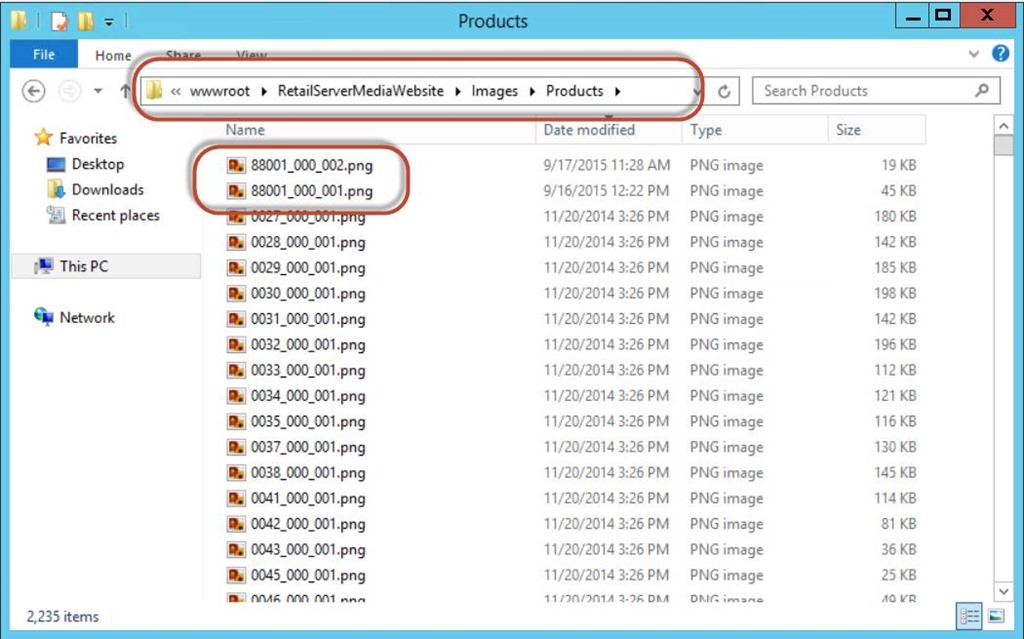The image size is (1024, 639).
Task: Click the Up one level arrow
Action: [125, 91]
